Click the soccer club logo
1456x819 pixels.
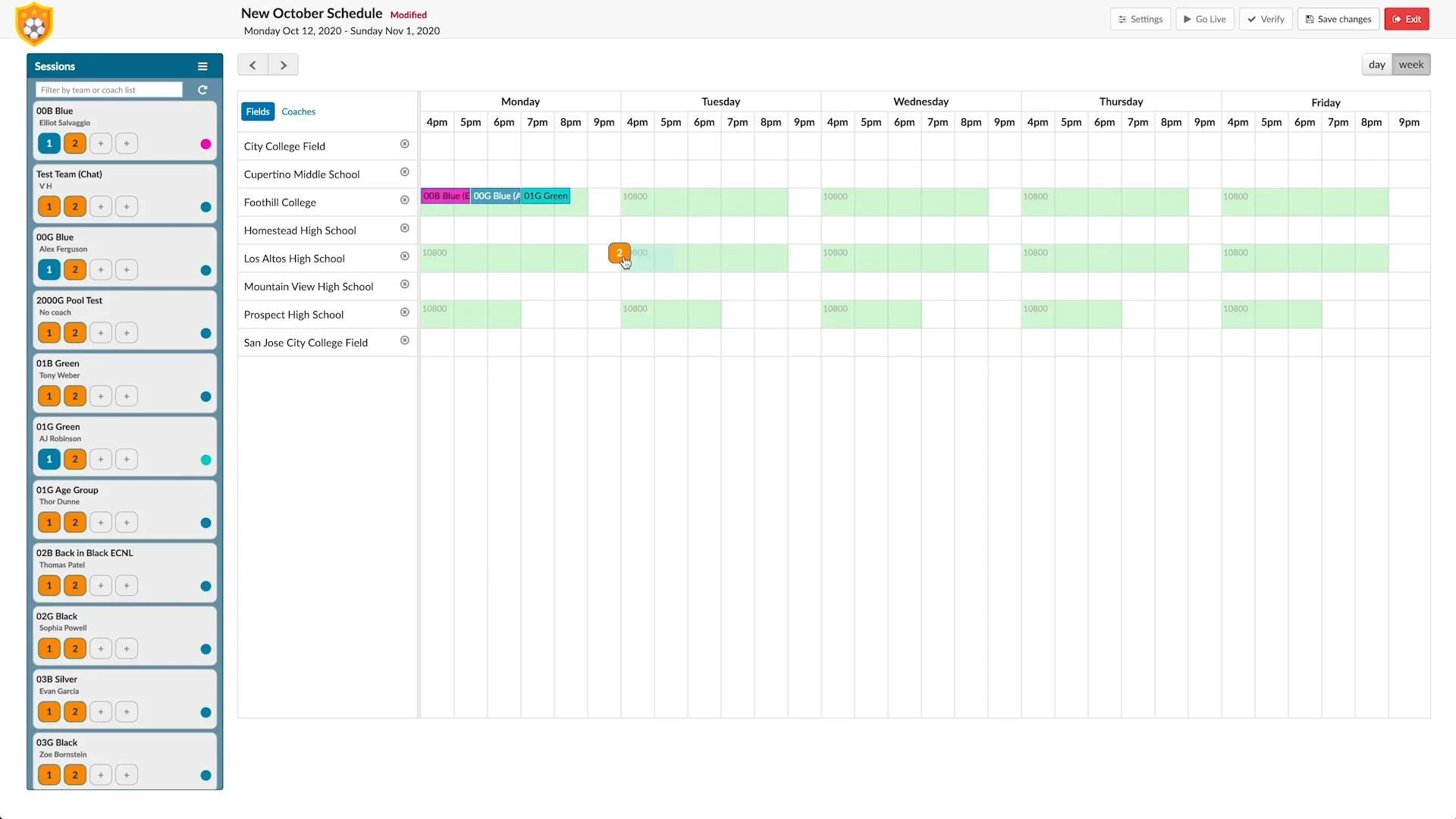[34, 24]
